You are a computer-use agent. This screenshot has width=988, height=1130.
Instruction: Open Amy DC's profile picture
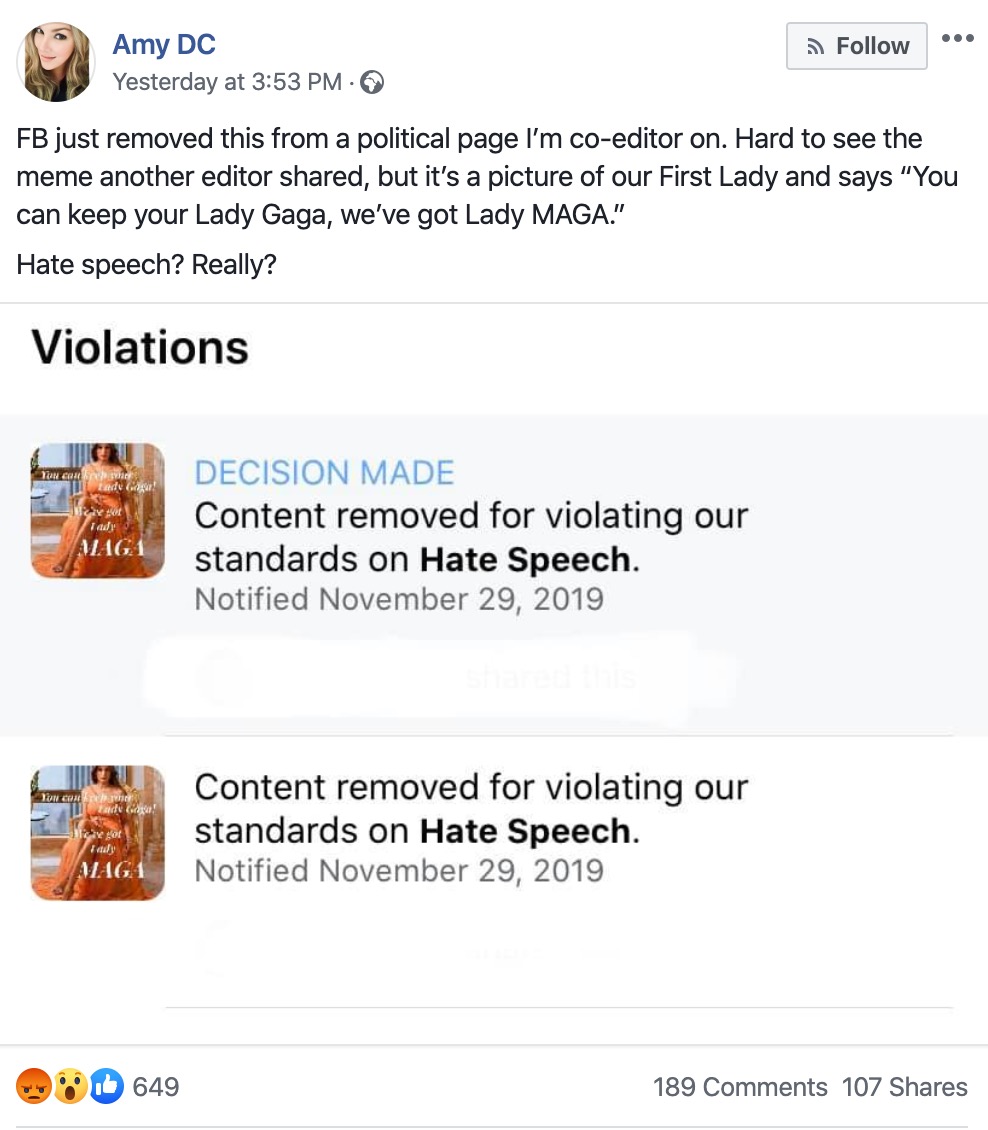pyautogui.click(x=56, y=62)
